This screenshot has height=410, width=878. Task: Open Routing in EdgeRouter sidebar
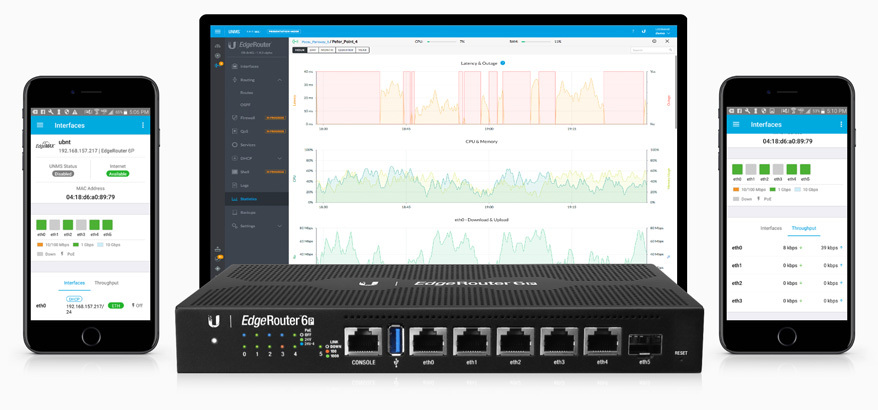coord(247,80)
